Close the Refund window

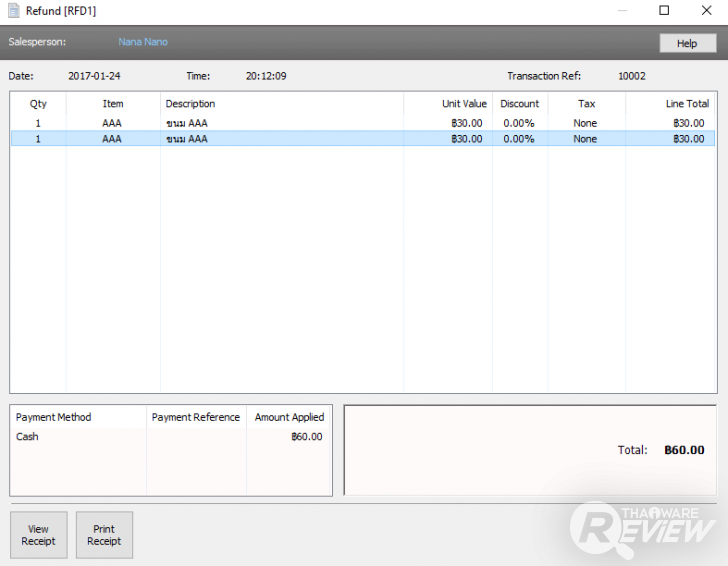(707, 10)
